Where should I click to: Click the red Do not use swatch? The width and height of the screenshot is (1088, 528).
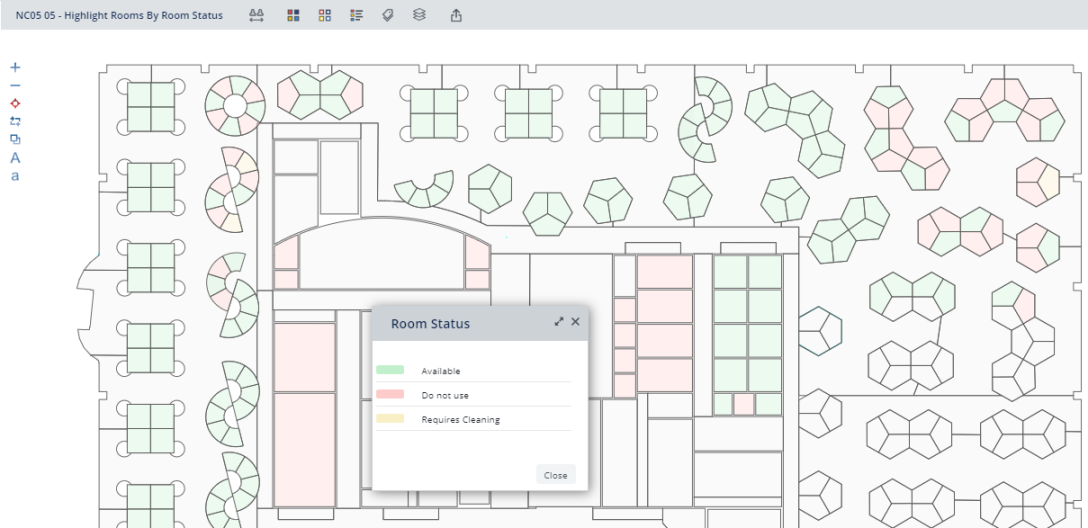point(390,394)
